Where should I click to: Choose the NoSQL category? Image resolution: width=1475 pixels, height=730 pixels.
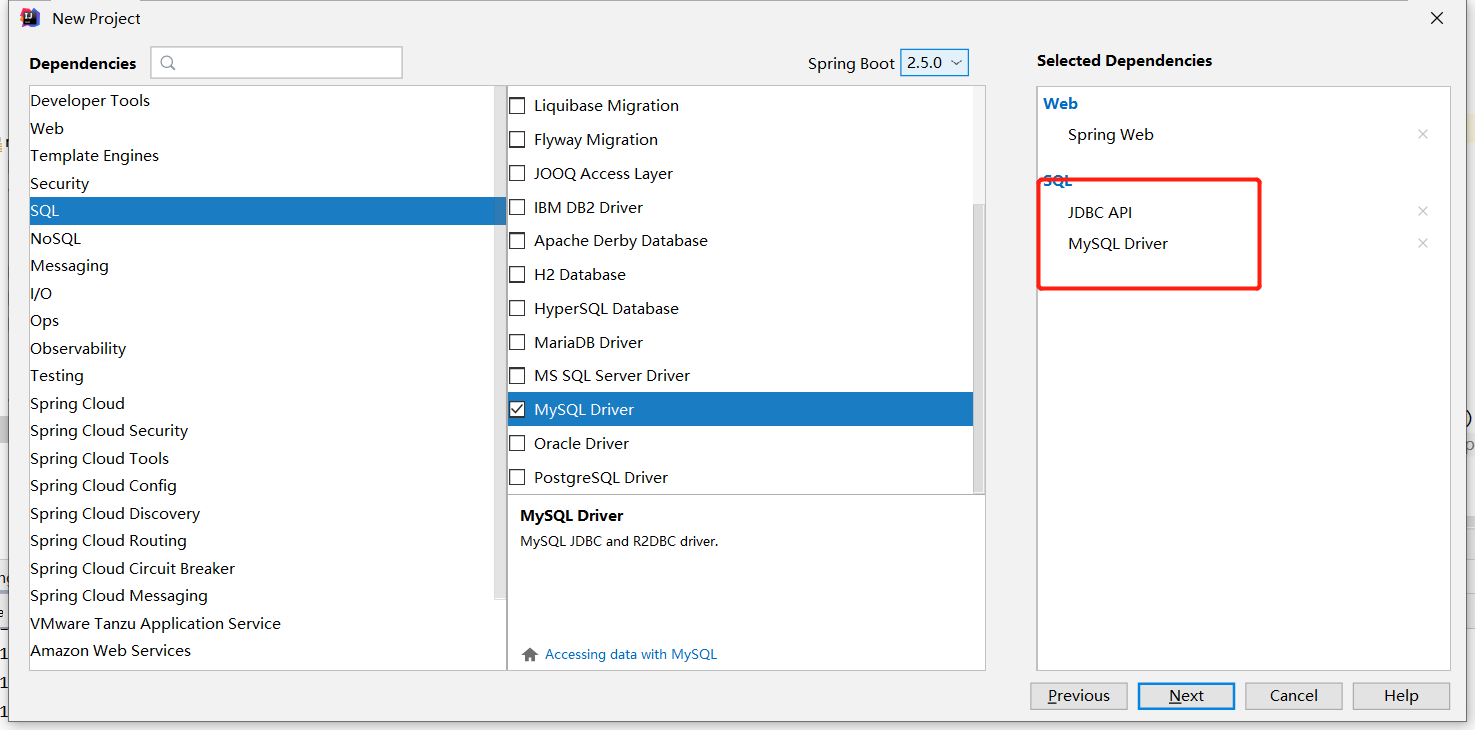point(262,238)
